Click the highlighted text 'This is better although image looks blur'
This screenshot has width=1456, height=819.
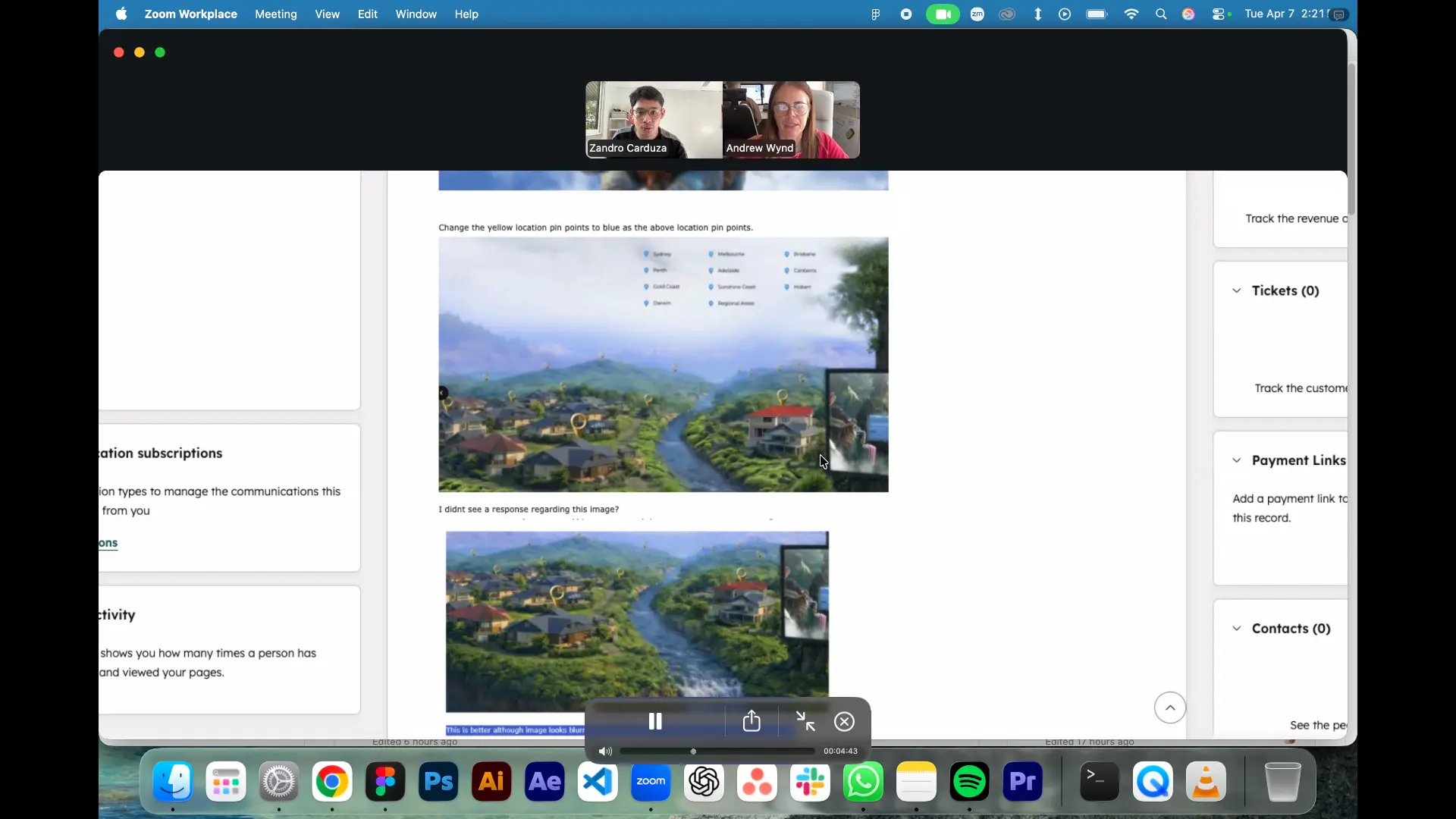[x=516, y=730]
